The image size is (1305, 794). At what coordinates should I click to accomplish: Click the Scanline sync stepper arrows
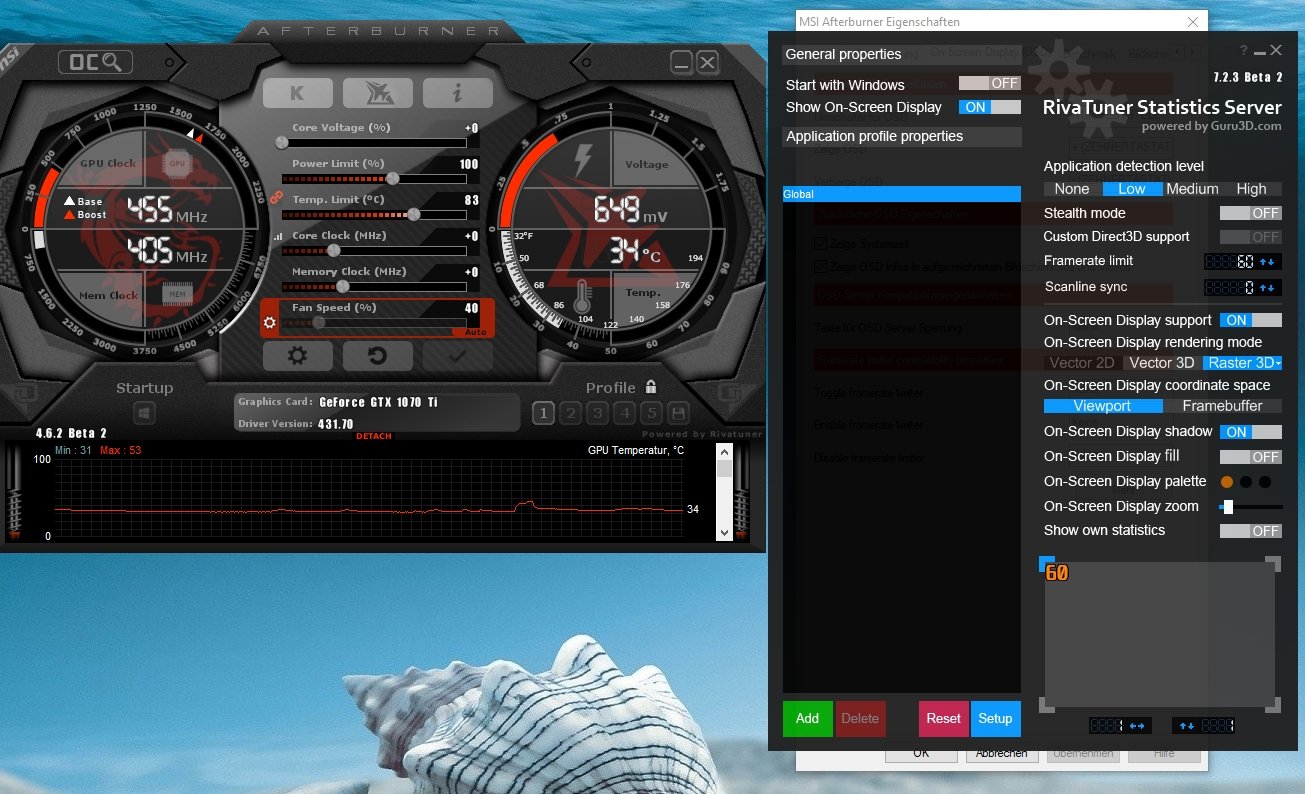[1268, 288]
